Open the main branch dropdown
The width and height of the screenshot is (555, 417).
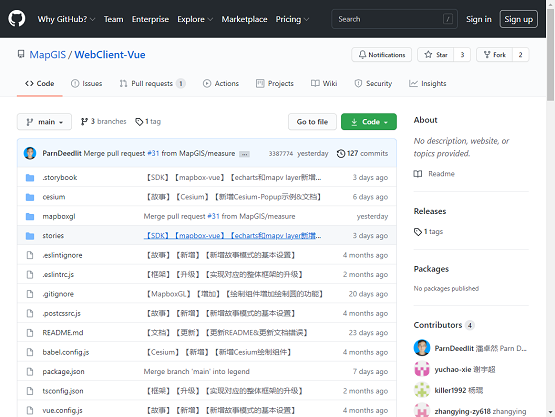coord(44,122)
